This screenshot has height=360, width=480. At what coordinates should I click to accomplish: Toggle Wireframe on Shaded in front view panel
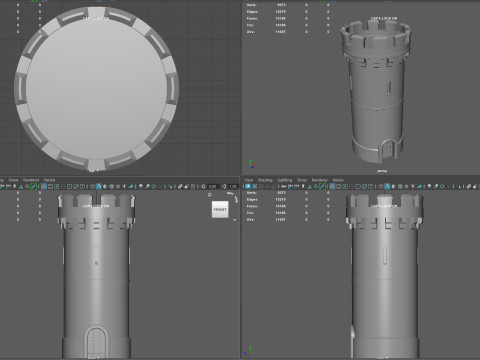tap(111, 186)
